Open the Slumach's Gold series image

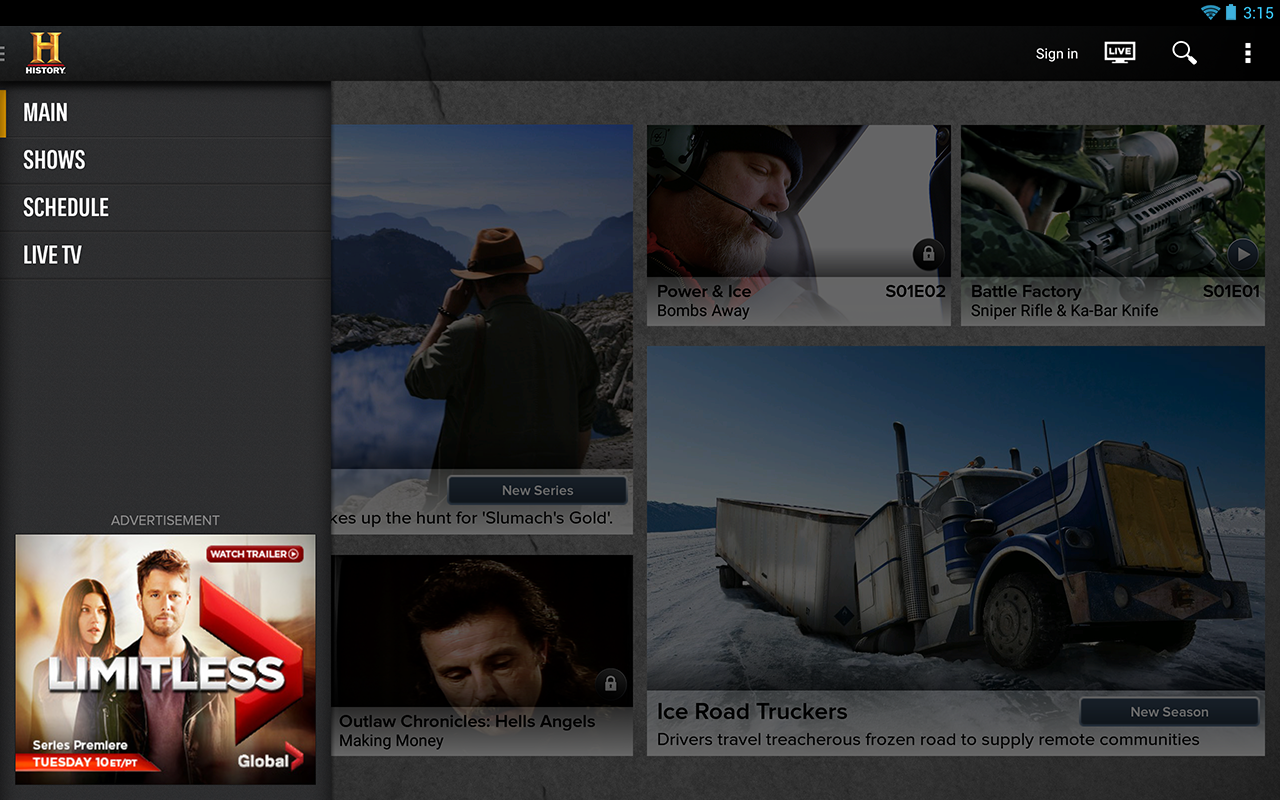click(x=482, y=297)
